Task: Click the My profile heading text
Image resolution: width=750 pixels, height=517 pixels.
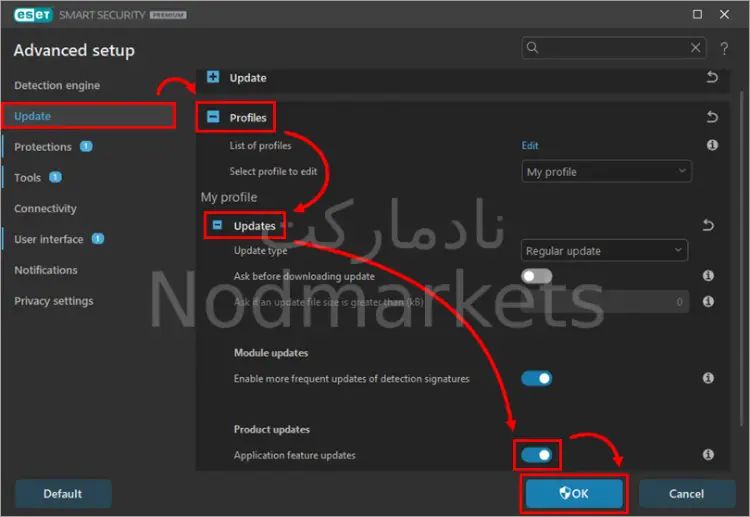Action: point(229,197)
